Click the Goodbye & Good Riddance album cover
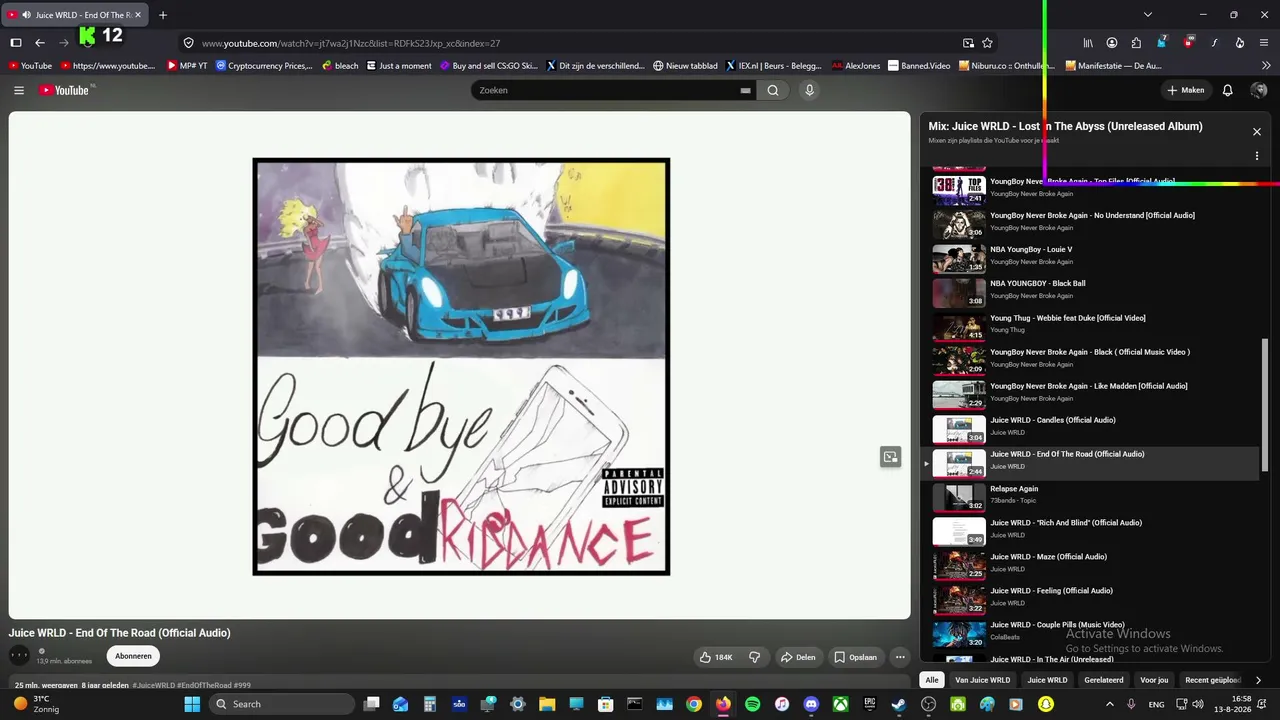 click(461, 366)
